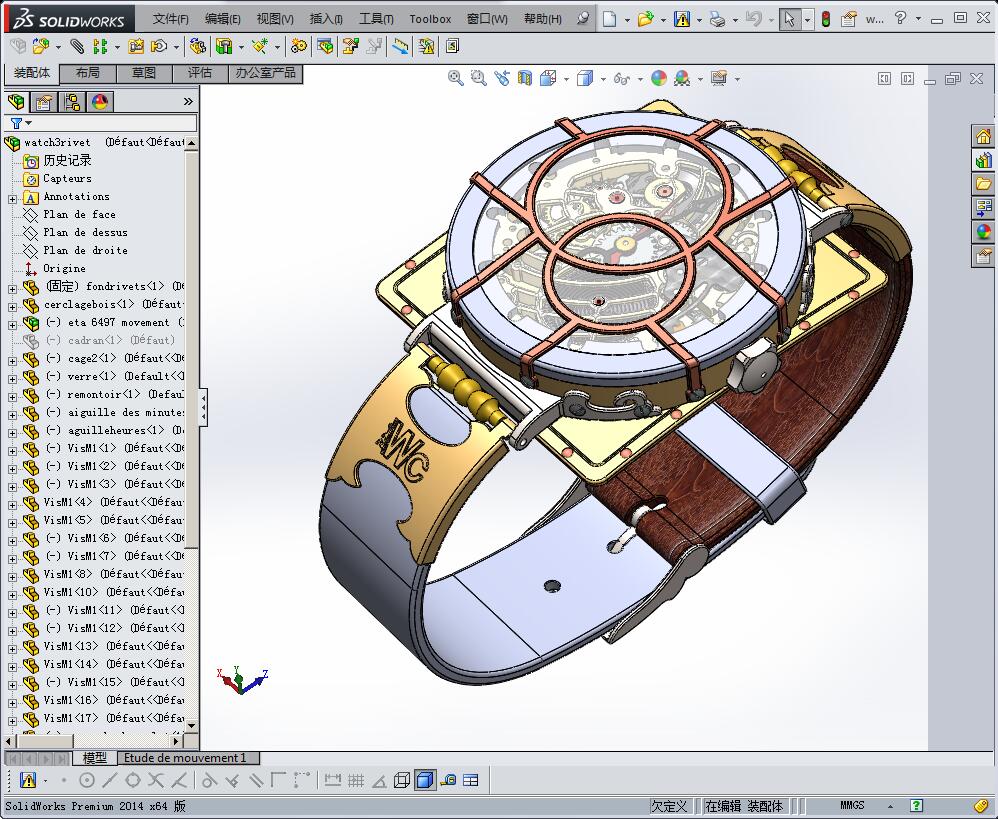This screenshot has height=819, width=998.
Task: Open the Appearances color ball task pane icon
Action: 983,232
